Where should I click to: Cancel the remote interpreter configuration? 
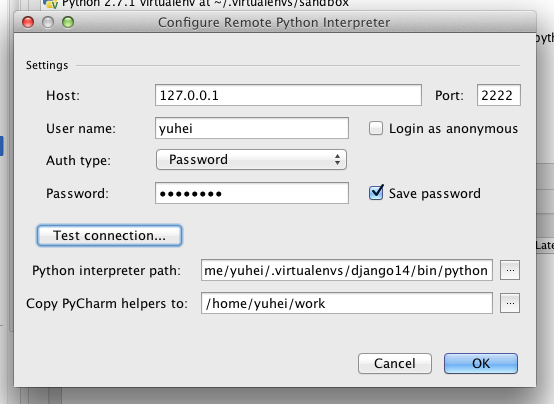pos(395,363)
